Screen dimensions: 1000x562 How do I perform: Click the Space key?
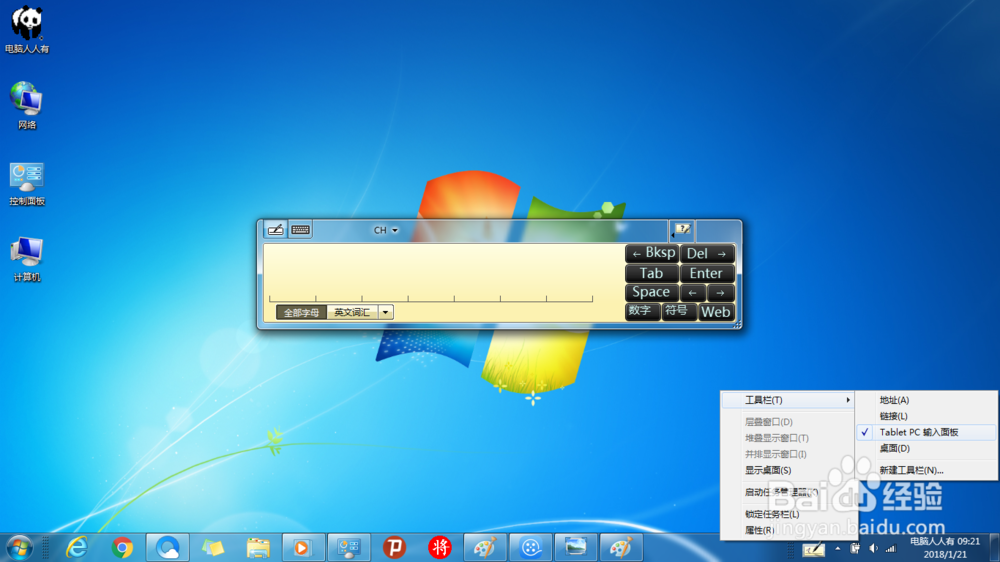(x=652, y=292)
